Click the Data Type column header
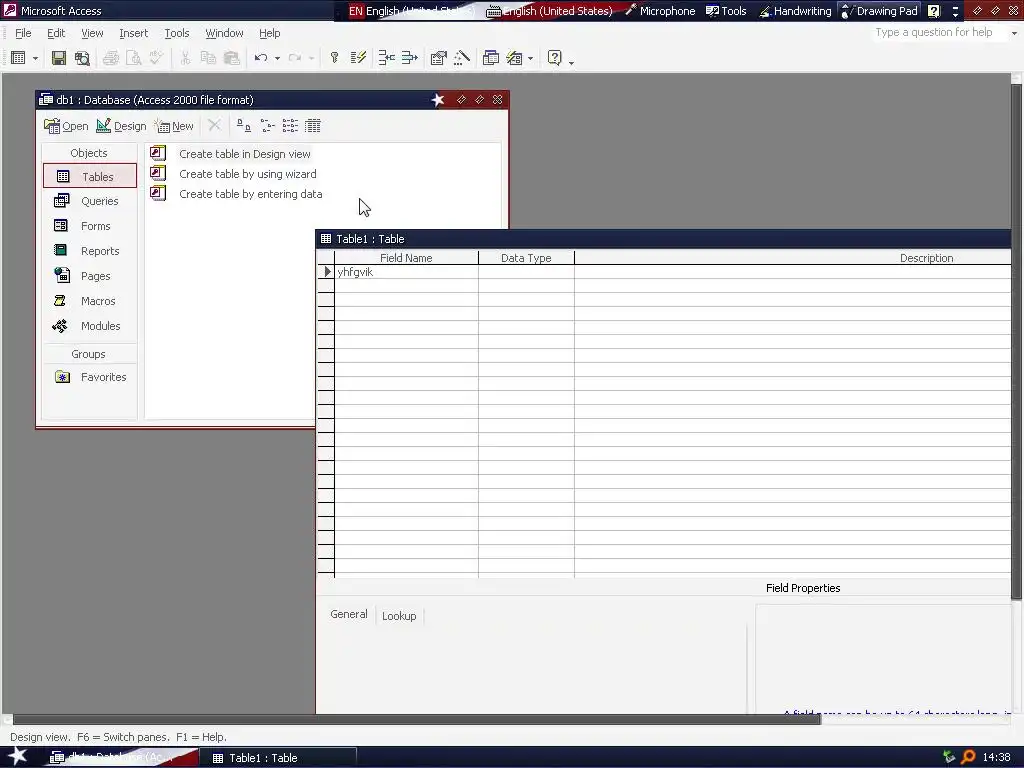The image size is (1024, 768). [526, 258]
